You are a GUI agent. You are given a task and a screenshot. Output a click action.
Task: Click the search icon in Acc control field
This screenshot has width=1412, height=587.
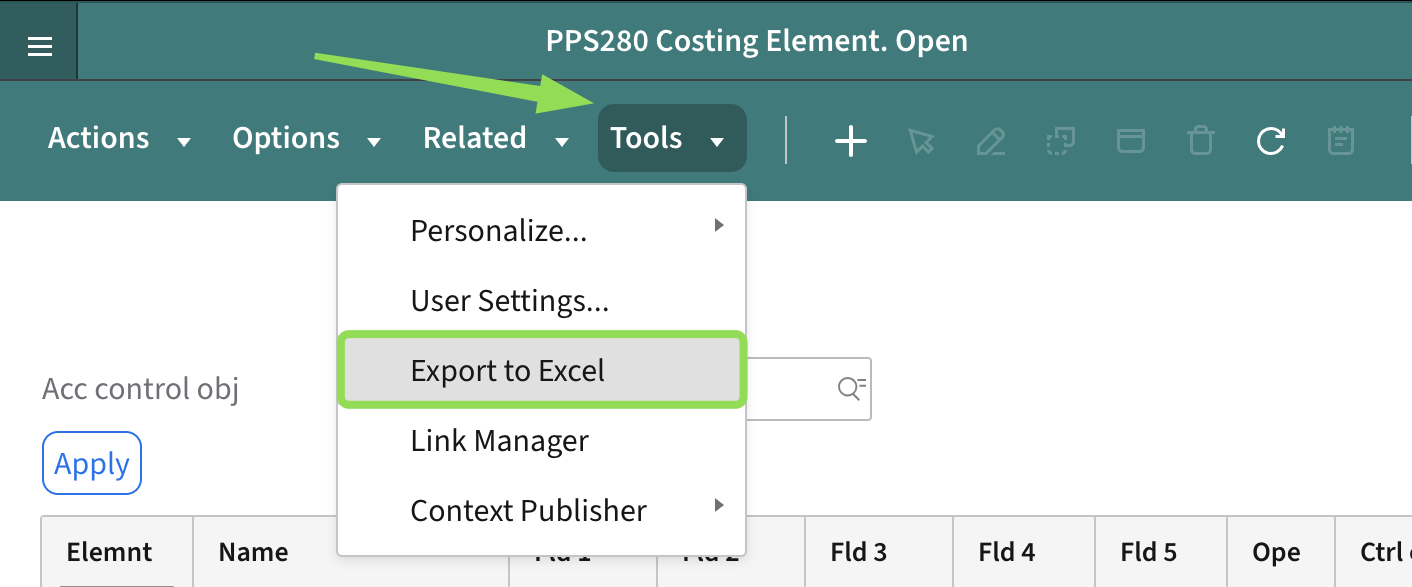(851, 389)
